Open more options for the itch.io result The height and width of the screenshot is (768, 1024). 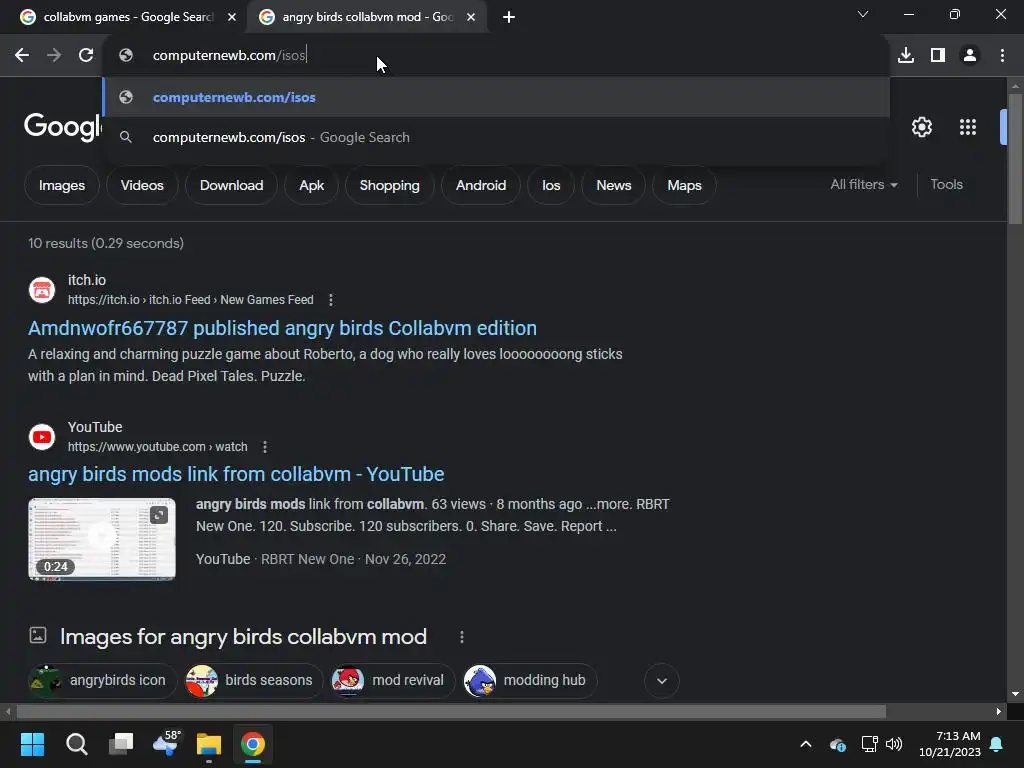tap(330, 300)
